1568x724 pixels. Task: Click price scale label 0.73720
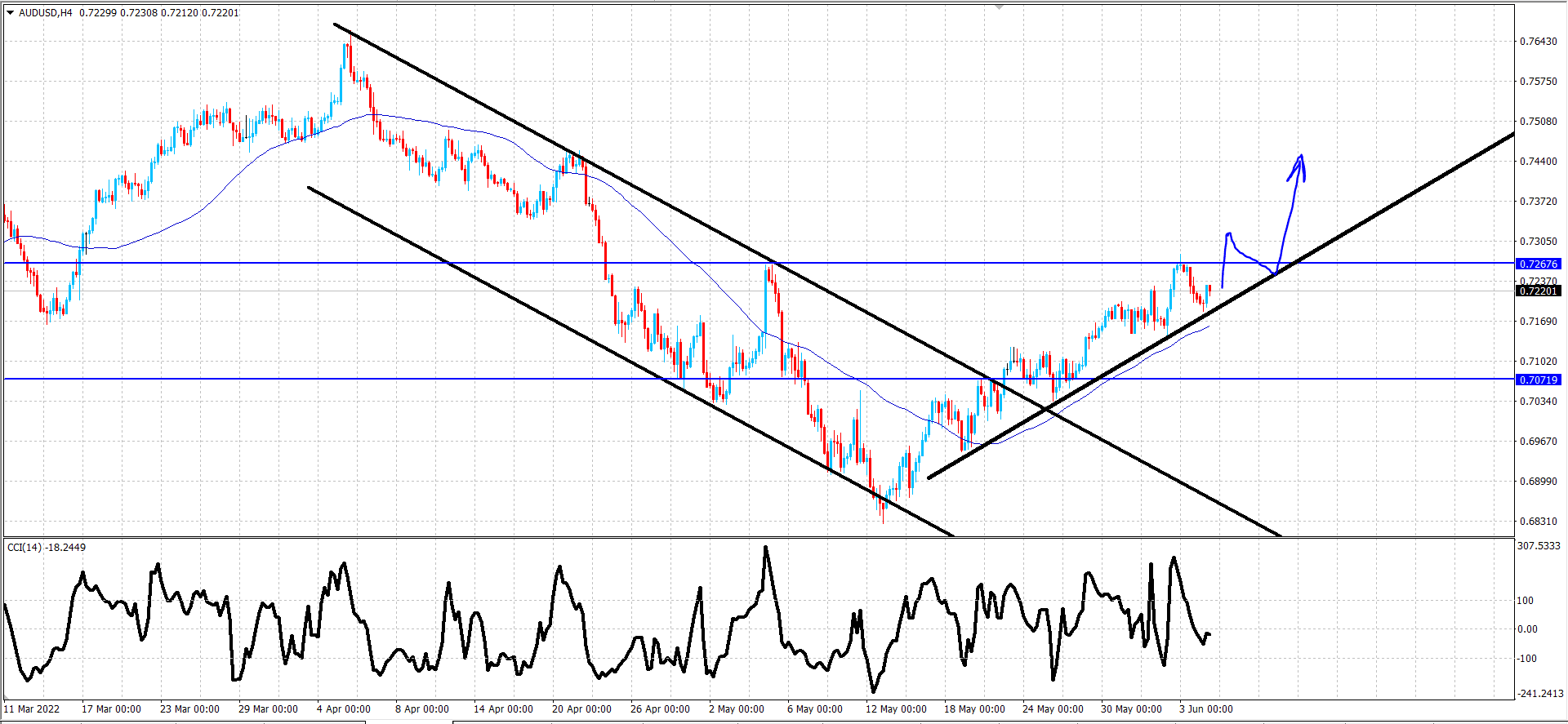(1538, 202)
